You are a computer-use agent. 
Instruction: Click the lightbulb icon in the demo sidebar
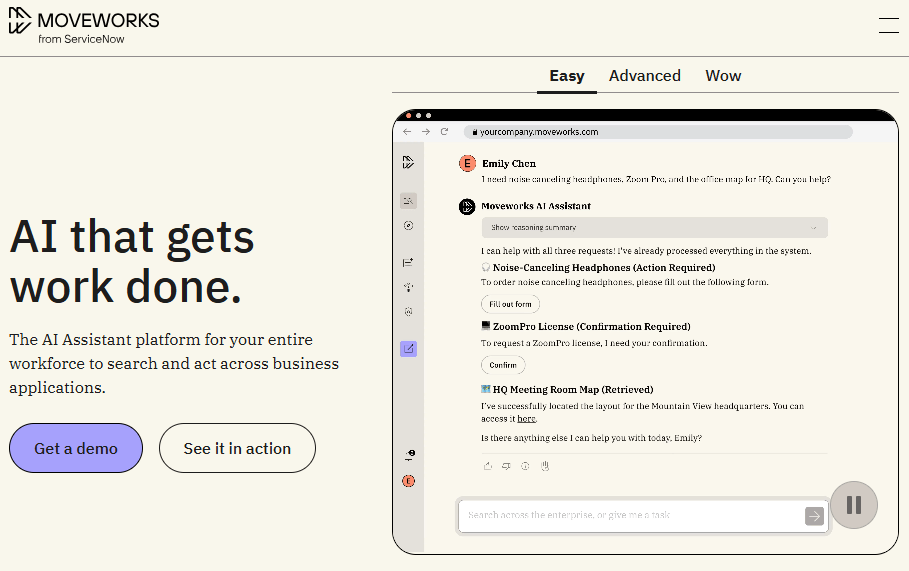point(408,287)
